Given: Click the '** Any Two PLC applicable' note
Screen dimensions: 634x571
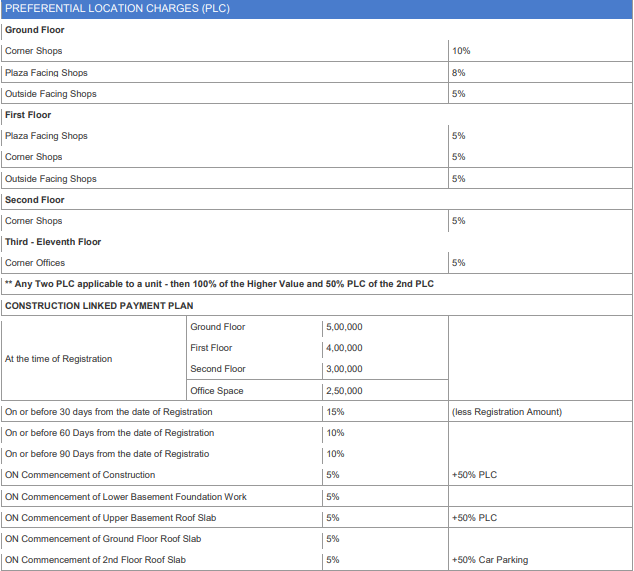Looking at the screenshot, I should click(x=219, y=284).
